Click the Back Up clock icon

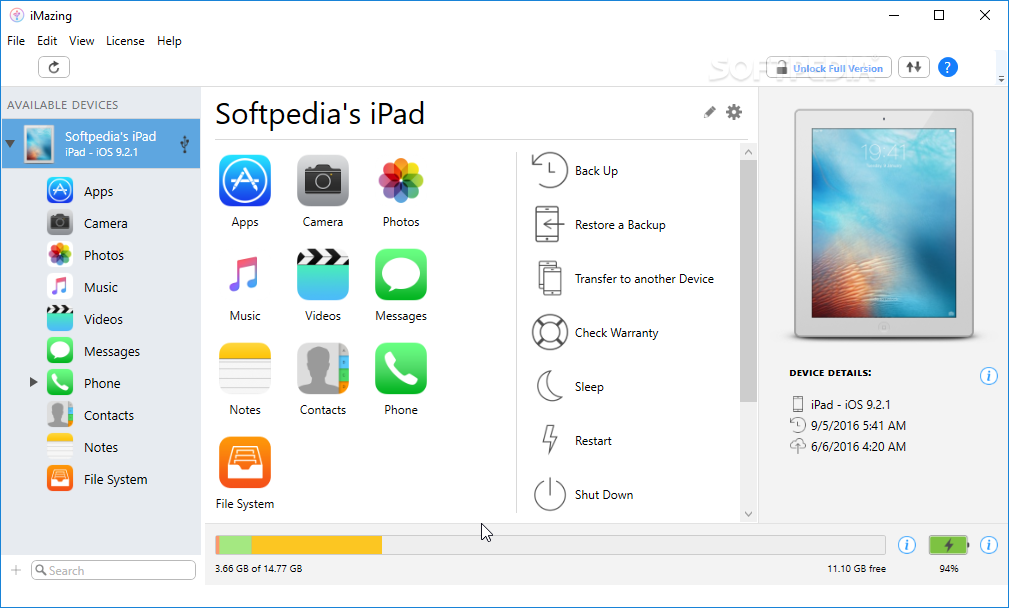pyautogui.click(x=549, y=171)
